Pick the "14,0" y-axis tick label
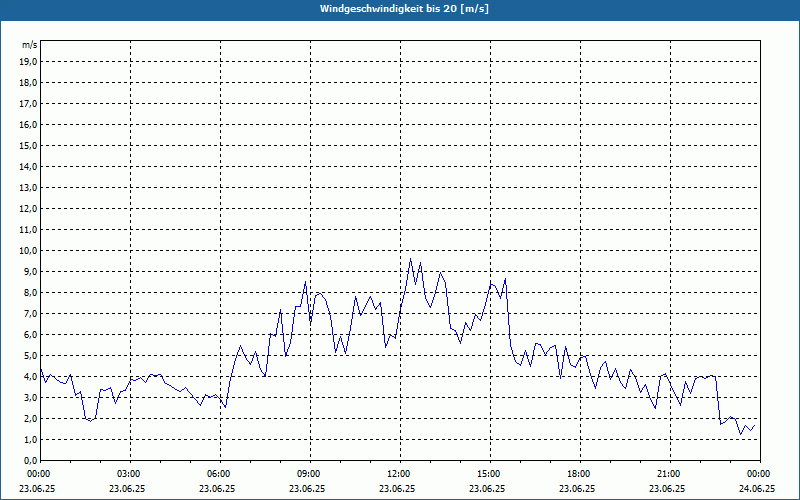The image size is (800, 500). pos(28,167)
